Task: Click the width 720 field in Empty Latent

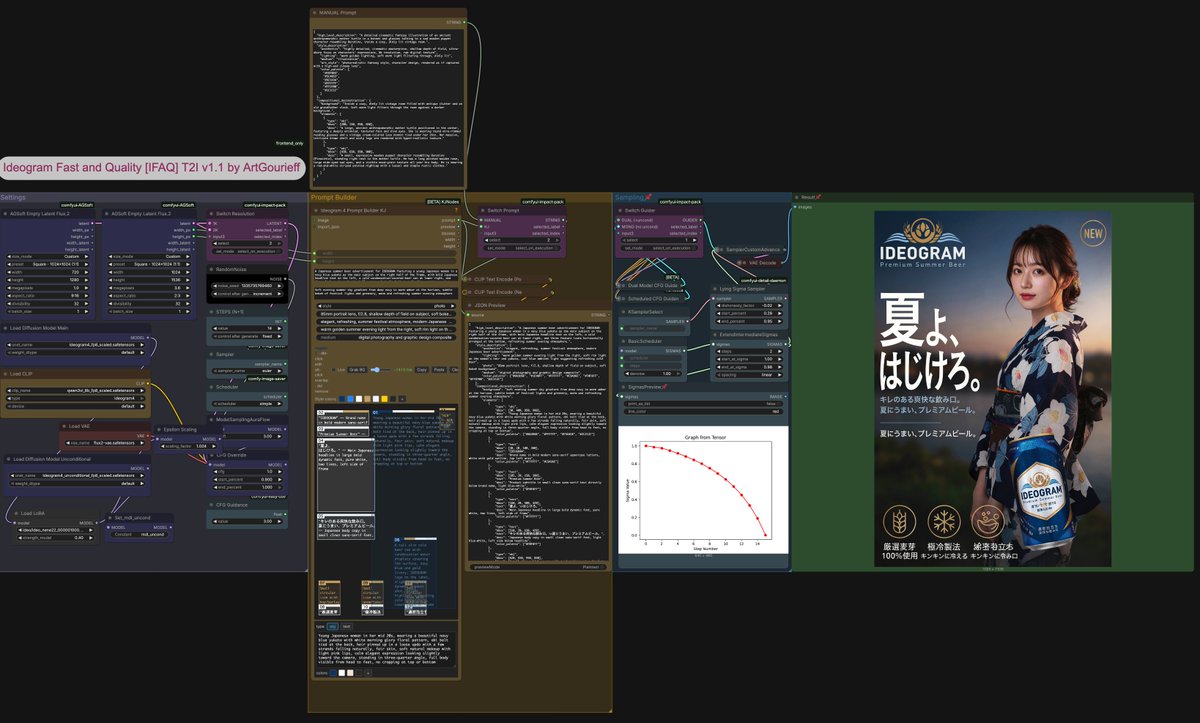Action: pos(48,271)
